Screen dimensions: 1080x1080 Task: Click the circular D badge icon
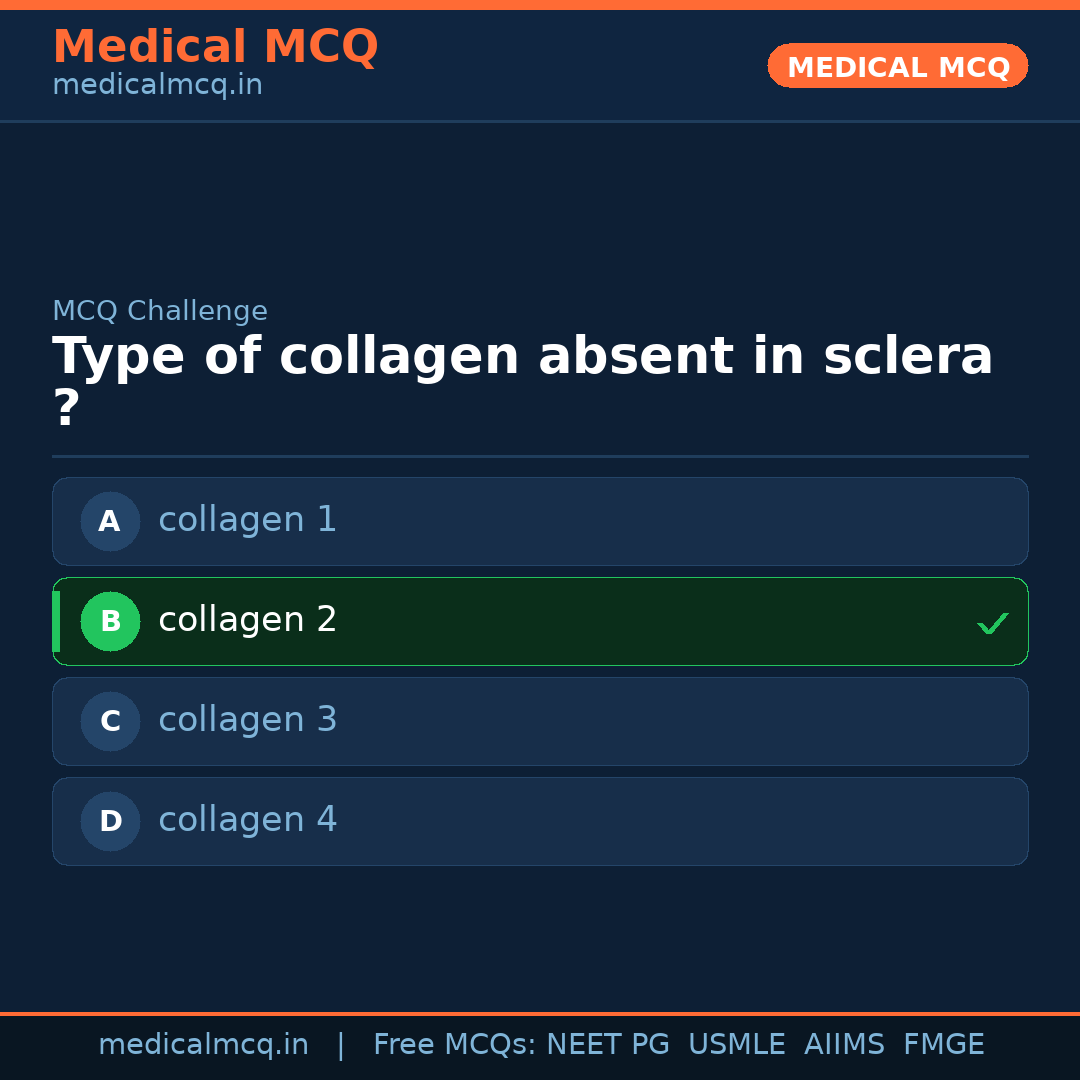point(110,821)
